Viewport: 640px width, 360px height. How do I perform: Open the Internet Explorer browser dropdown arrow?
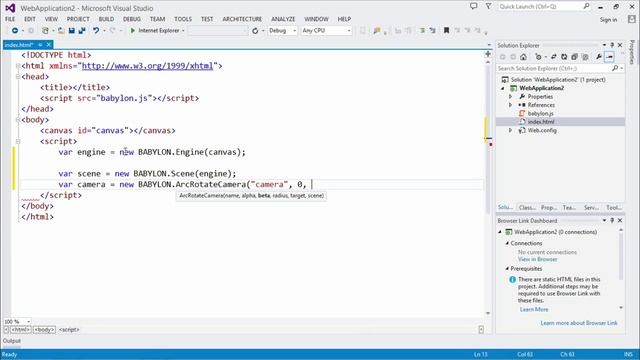183,31
